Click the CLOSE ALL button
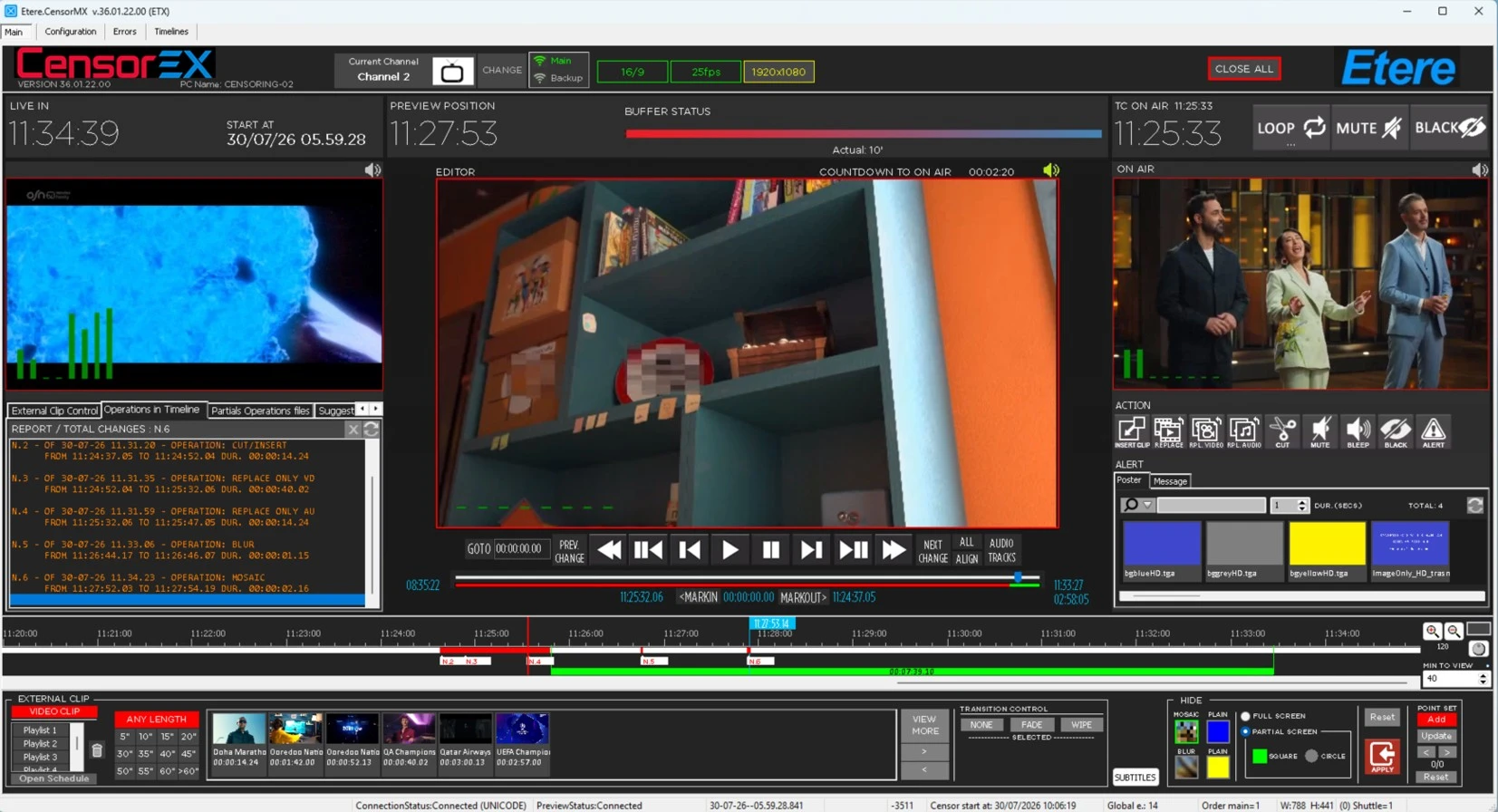This screenshot has width=1498, height=812. pos(1244,69)
